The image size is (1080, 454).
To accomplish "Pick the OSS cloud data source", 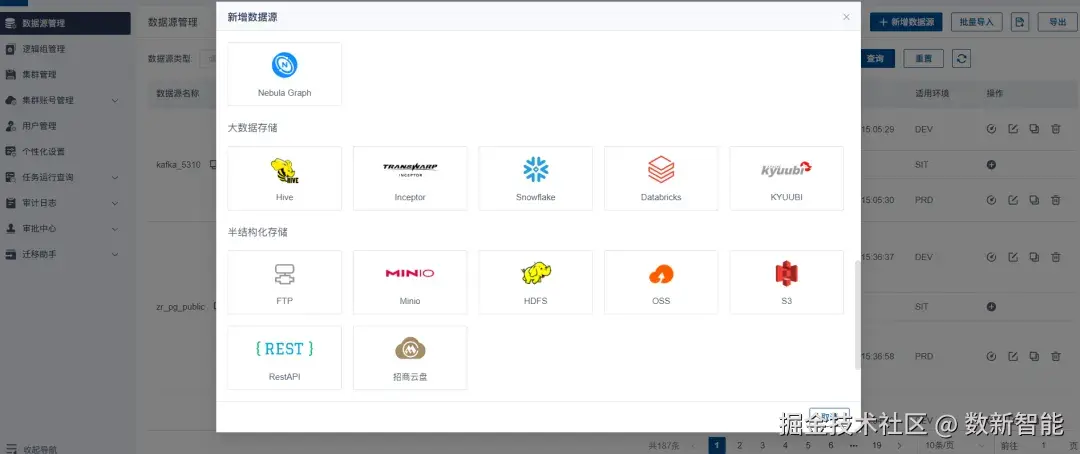I will [661, 282].
